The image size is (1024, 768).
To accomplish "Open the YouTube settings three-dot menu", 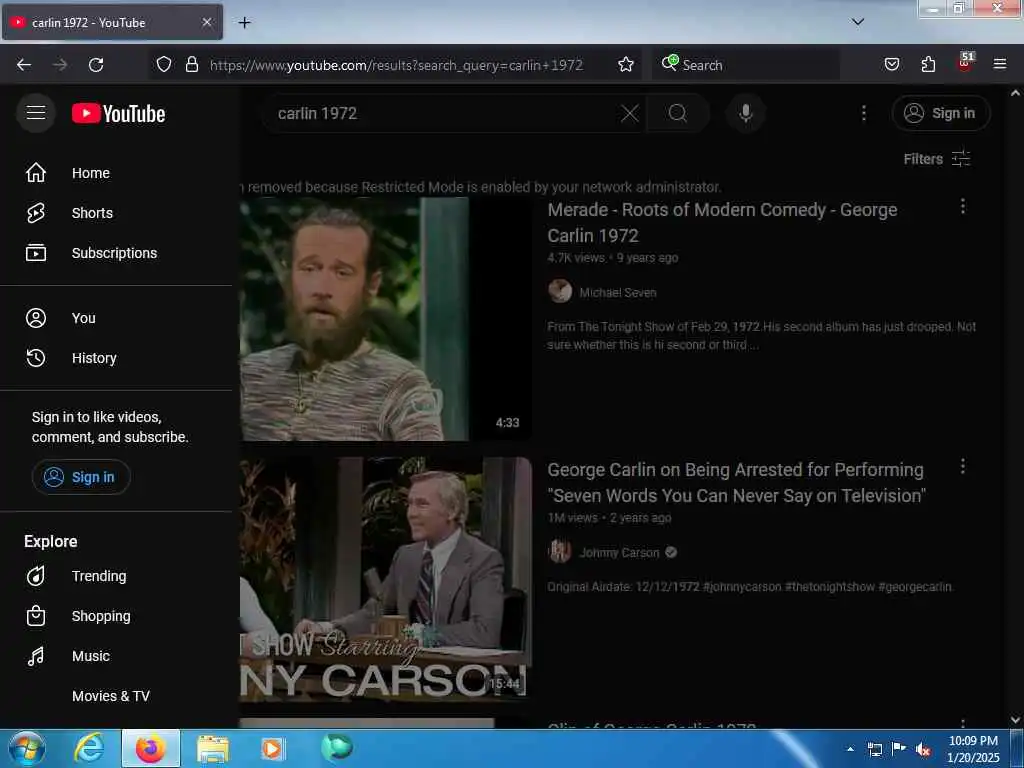I will (864, 114).
